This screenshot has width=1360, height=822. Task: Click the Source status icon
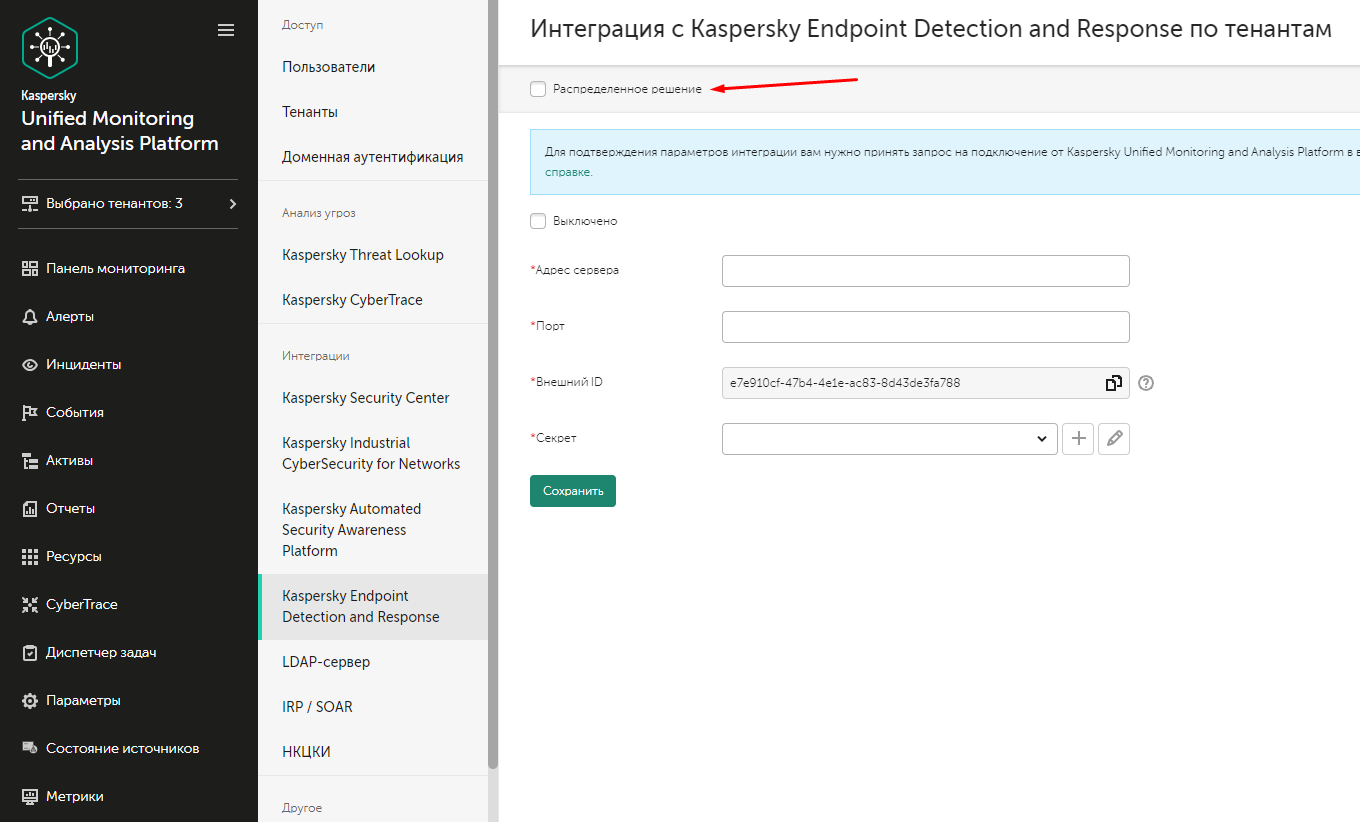(x=30, y=748)
